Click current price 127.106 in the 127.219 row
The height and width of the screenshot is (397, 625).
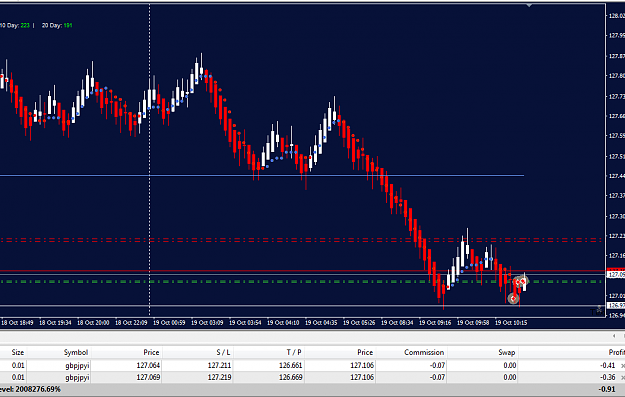click(x=362, y=377)
